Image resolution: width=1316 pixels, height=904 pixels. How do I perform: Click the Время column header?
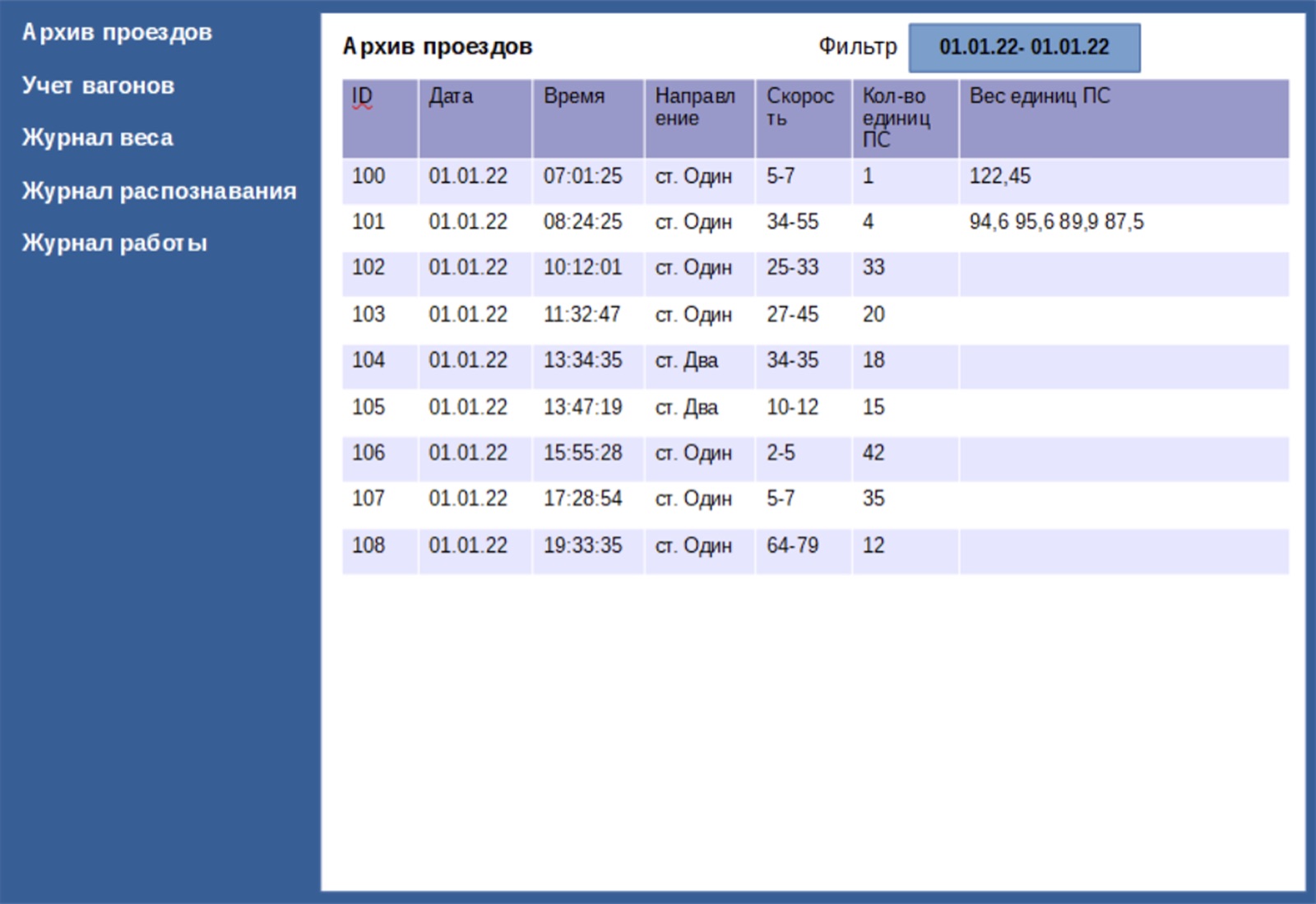click(x=588, y=118)
